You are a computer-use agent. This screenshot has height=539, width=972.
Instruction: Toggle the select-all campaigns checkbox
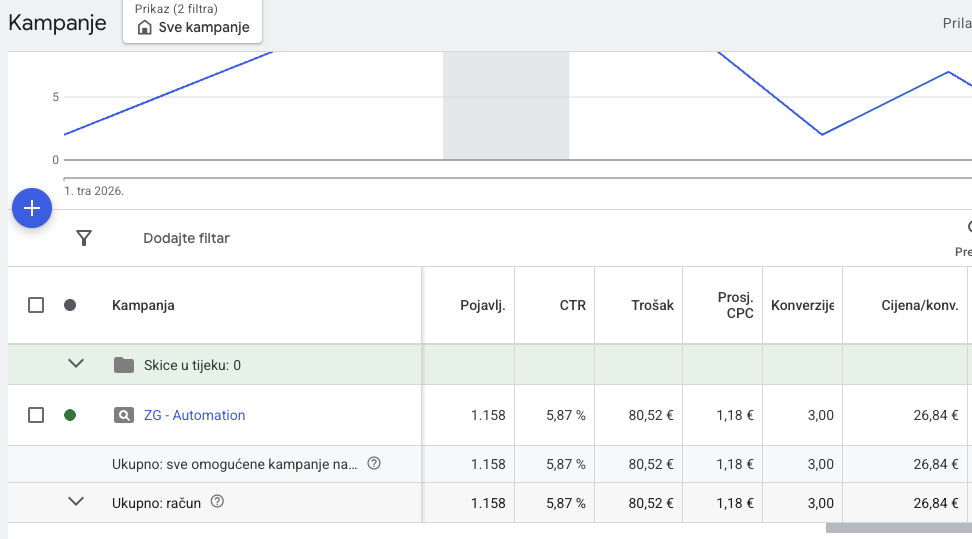click(x=36, y=305)
